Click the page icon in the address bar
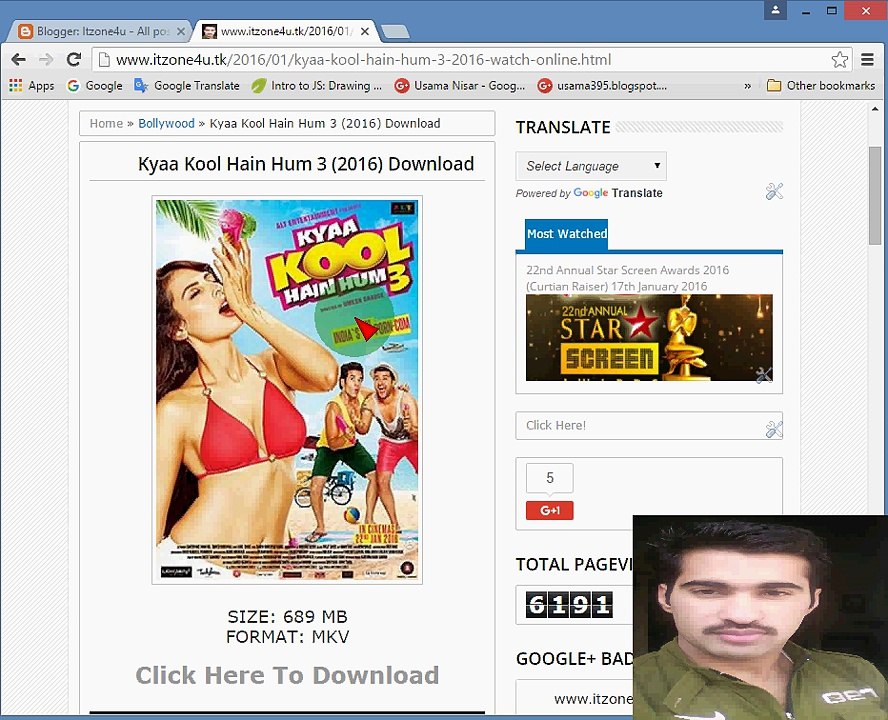 [x=103, y=59]
